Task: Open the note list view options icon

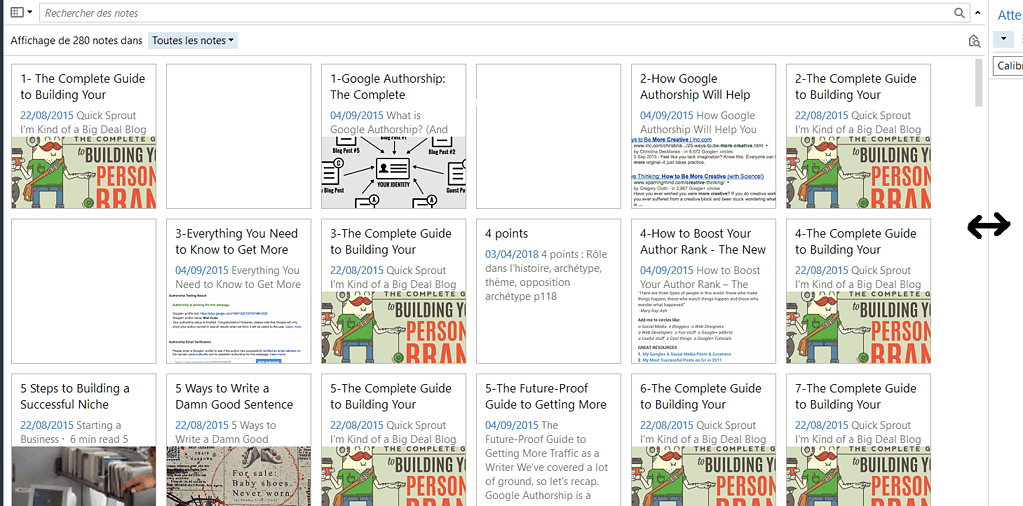Action: coord(21,13)
